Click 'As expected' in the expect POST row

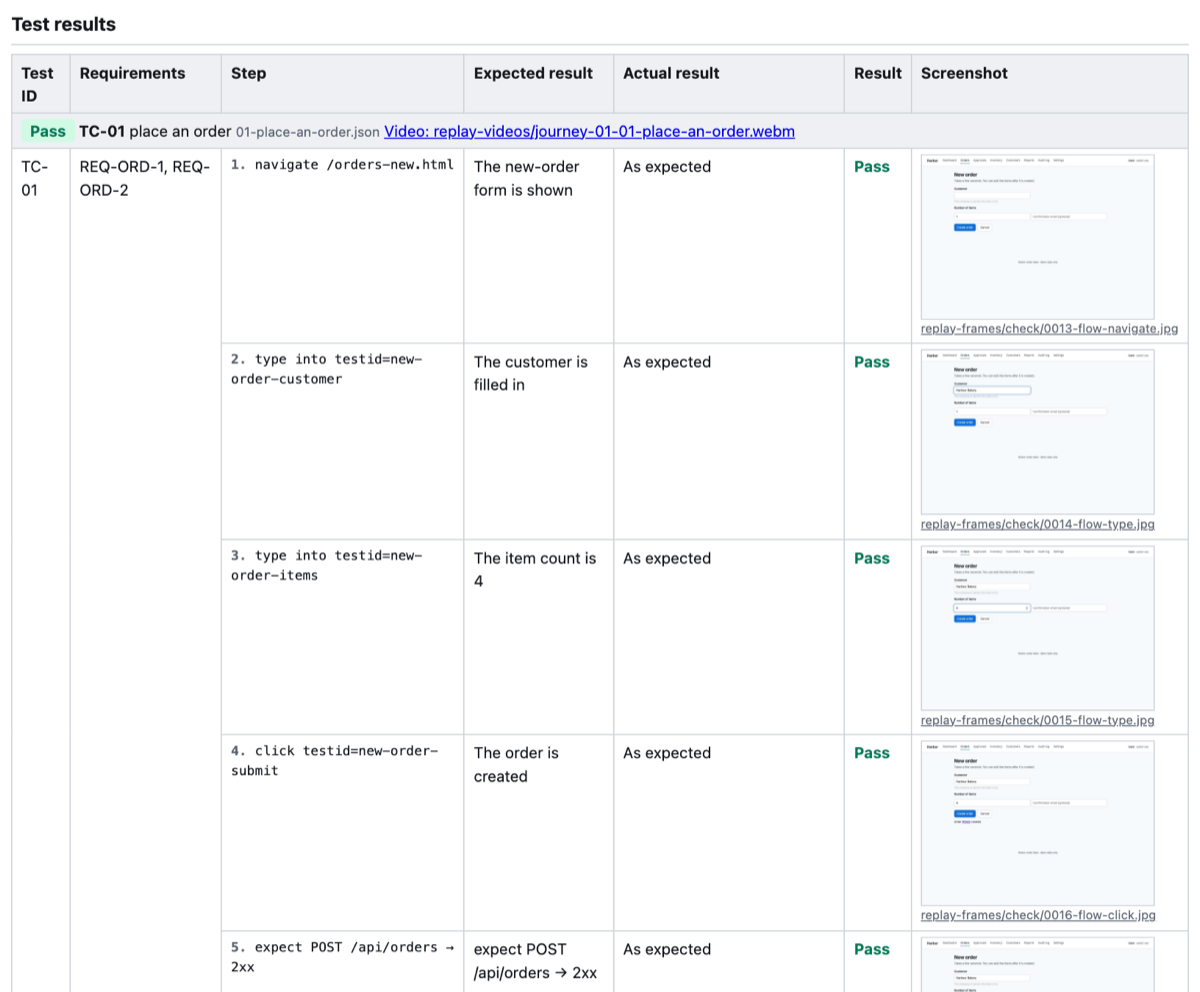coord(667,949)
